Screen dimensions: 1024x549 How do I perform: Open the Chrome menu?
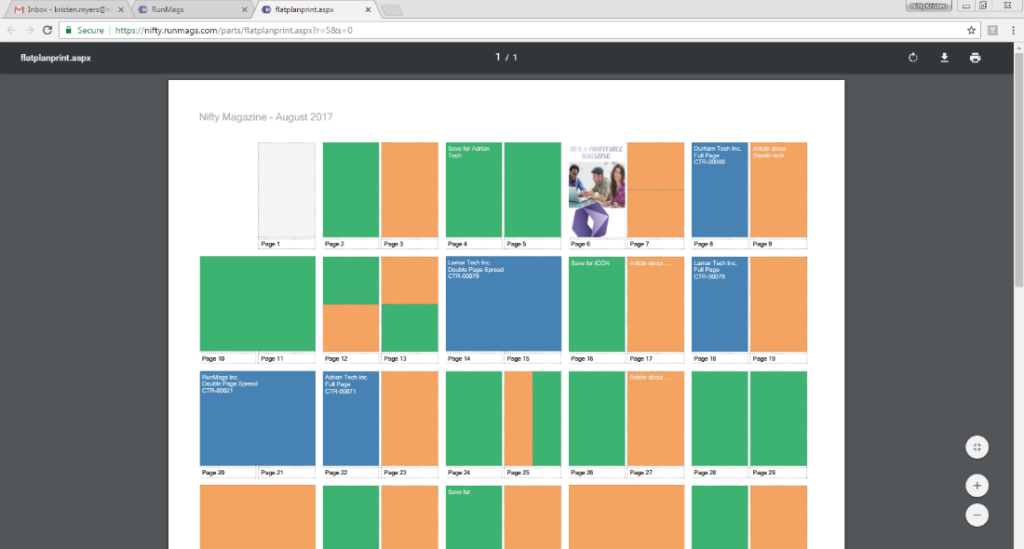pyautogui.click(x=1012, y=30)
